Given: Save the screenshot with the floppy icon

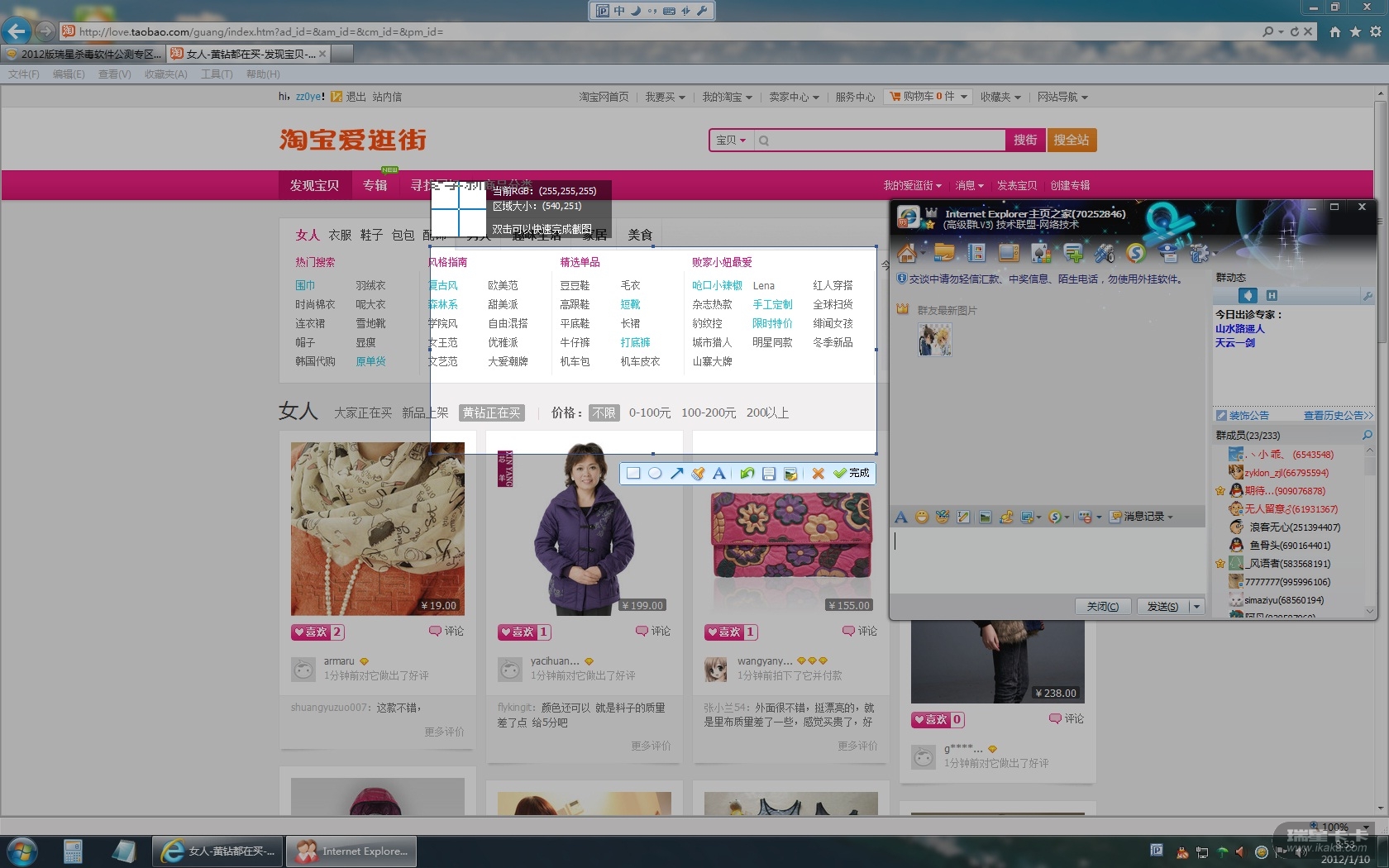Looking at the screenshot, I should coord(769,473).
